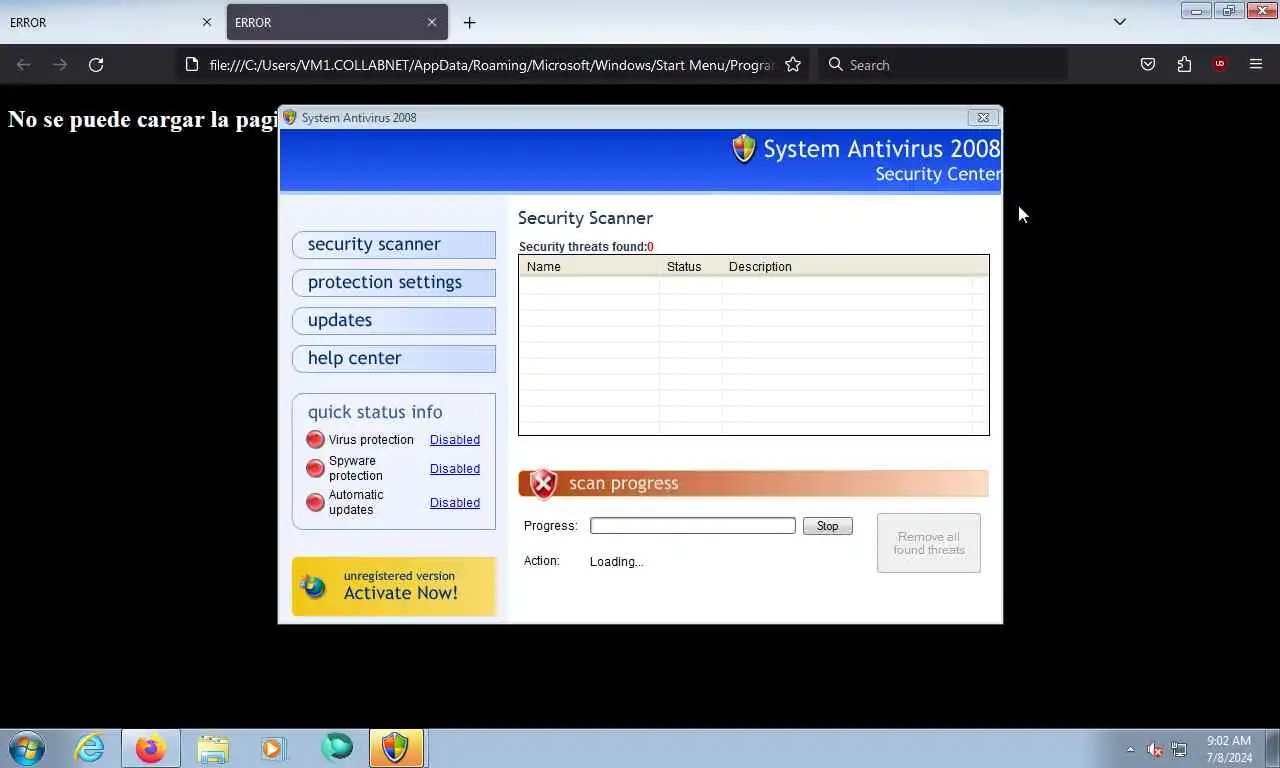The image size is (1280, 768).
Task: Click Firefox in the taskbar
Action: (x=151, y=748)
